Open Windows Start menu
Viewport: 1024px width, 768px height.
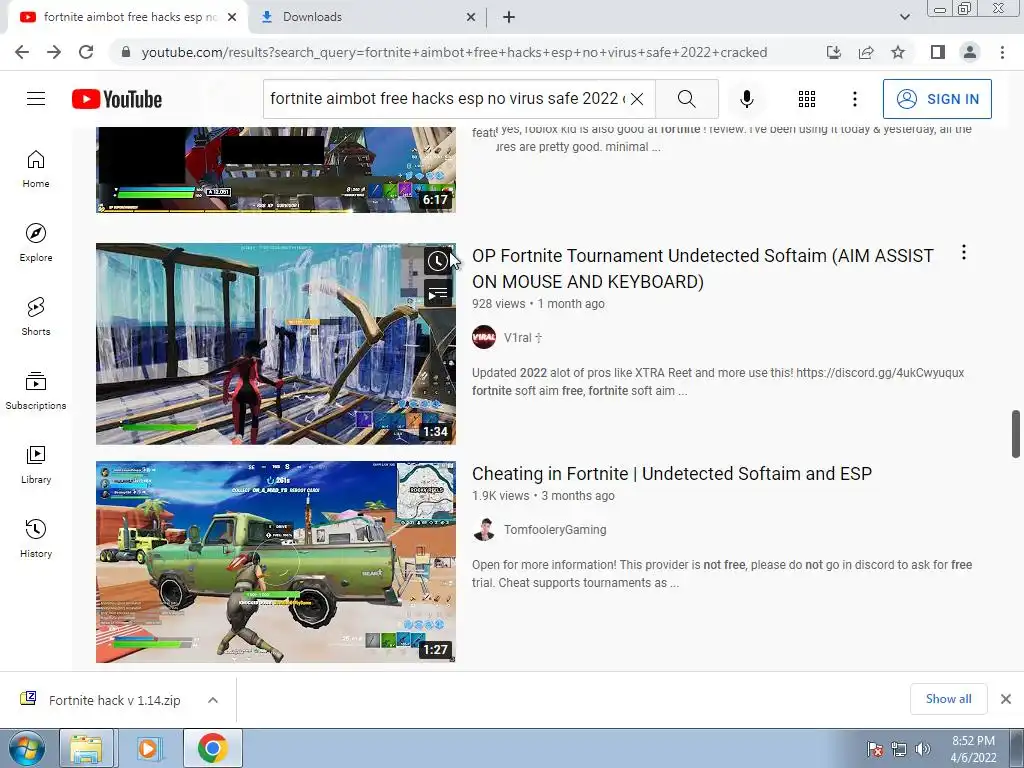[26, 748]
